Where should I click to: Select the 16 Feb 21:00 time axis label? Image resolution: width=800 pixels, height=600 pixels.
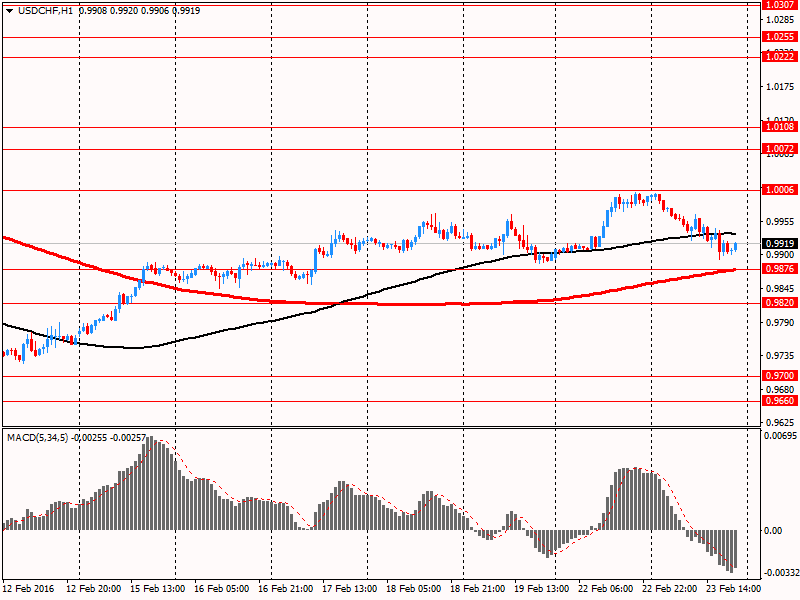point(286,588)
